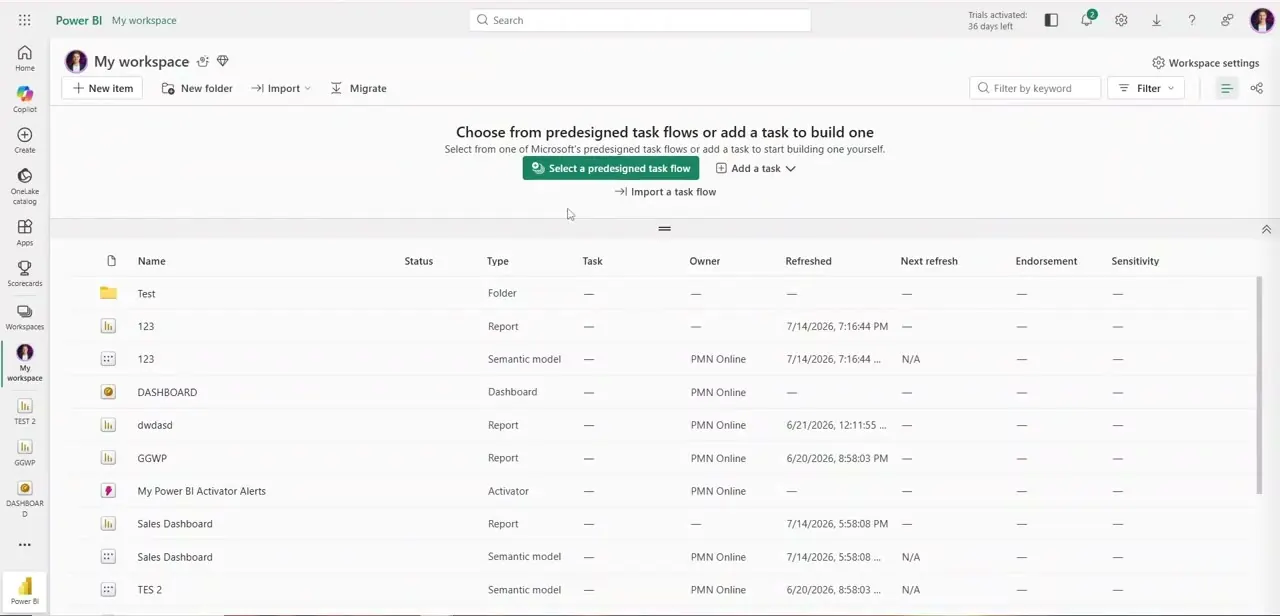Open Scorecards from the sidebar

tap(25, 273)
